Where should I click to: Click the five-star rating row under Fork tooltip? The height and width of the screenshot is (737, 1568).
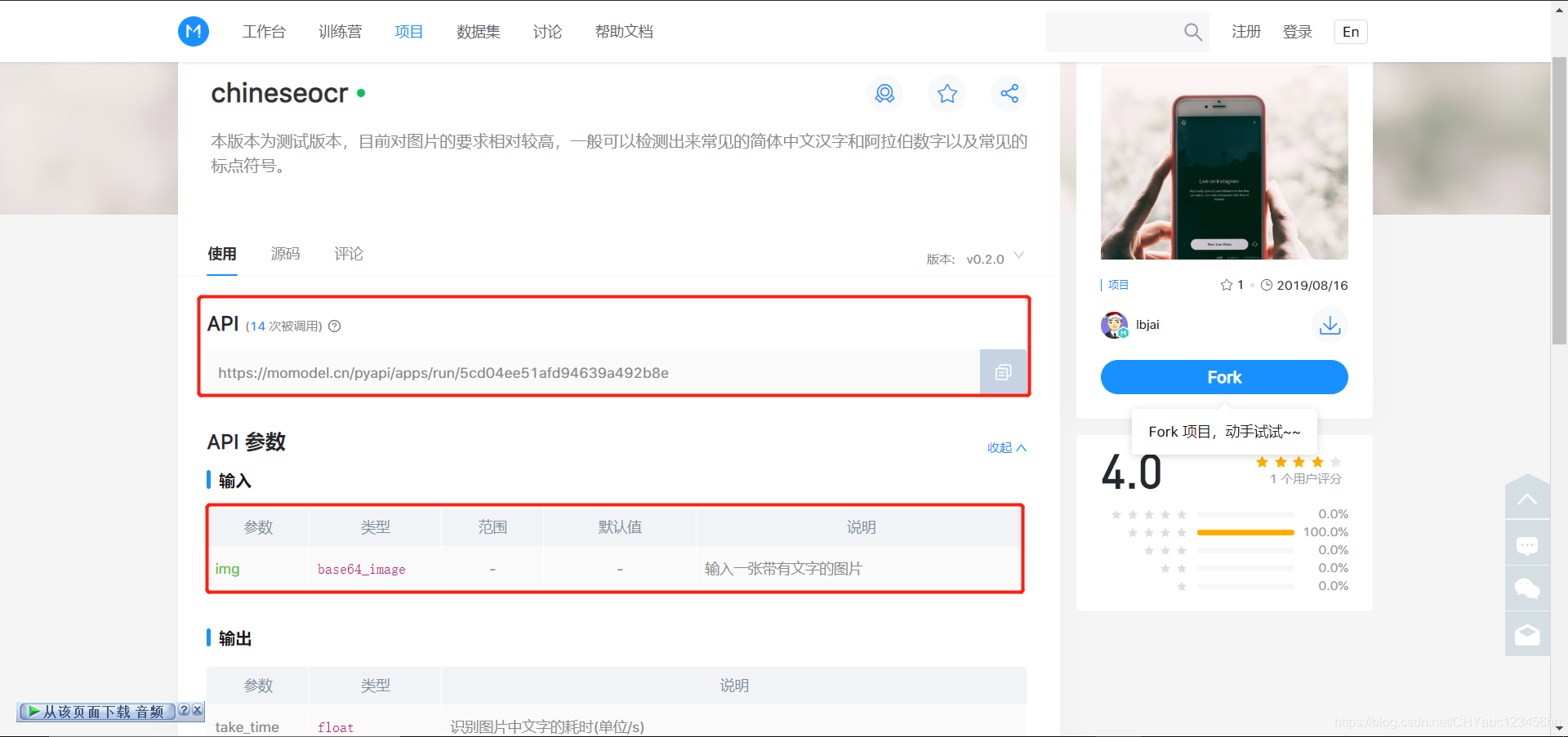click(x=1298, y=462)
